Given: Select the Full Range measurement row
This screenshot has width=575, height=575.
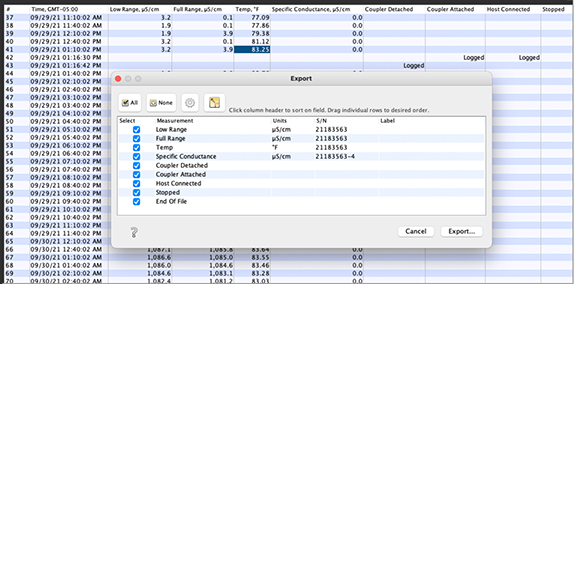Looking at the screenshot, I should [x=301, y=139].
